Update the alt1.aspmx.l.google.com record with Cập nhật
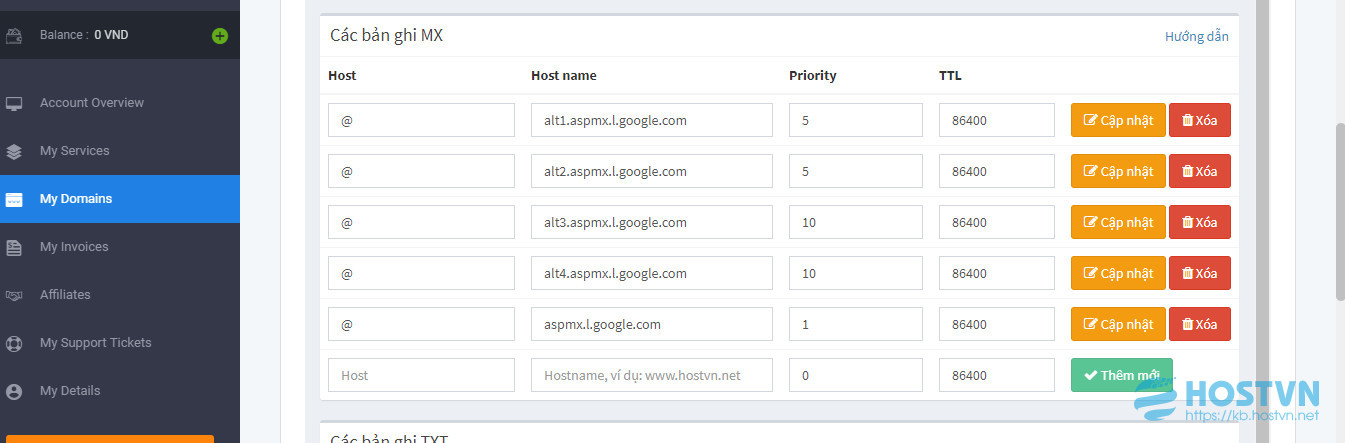Viewport: 1345px width, 443px height. pyautogui.click(x=1118, y=120)
